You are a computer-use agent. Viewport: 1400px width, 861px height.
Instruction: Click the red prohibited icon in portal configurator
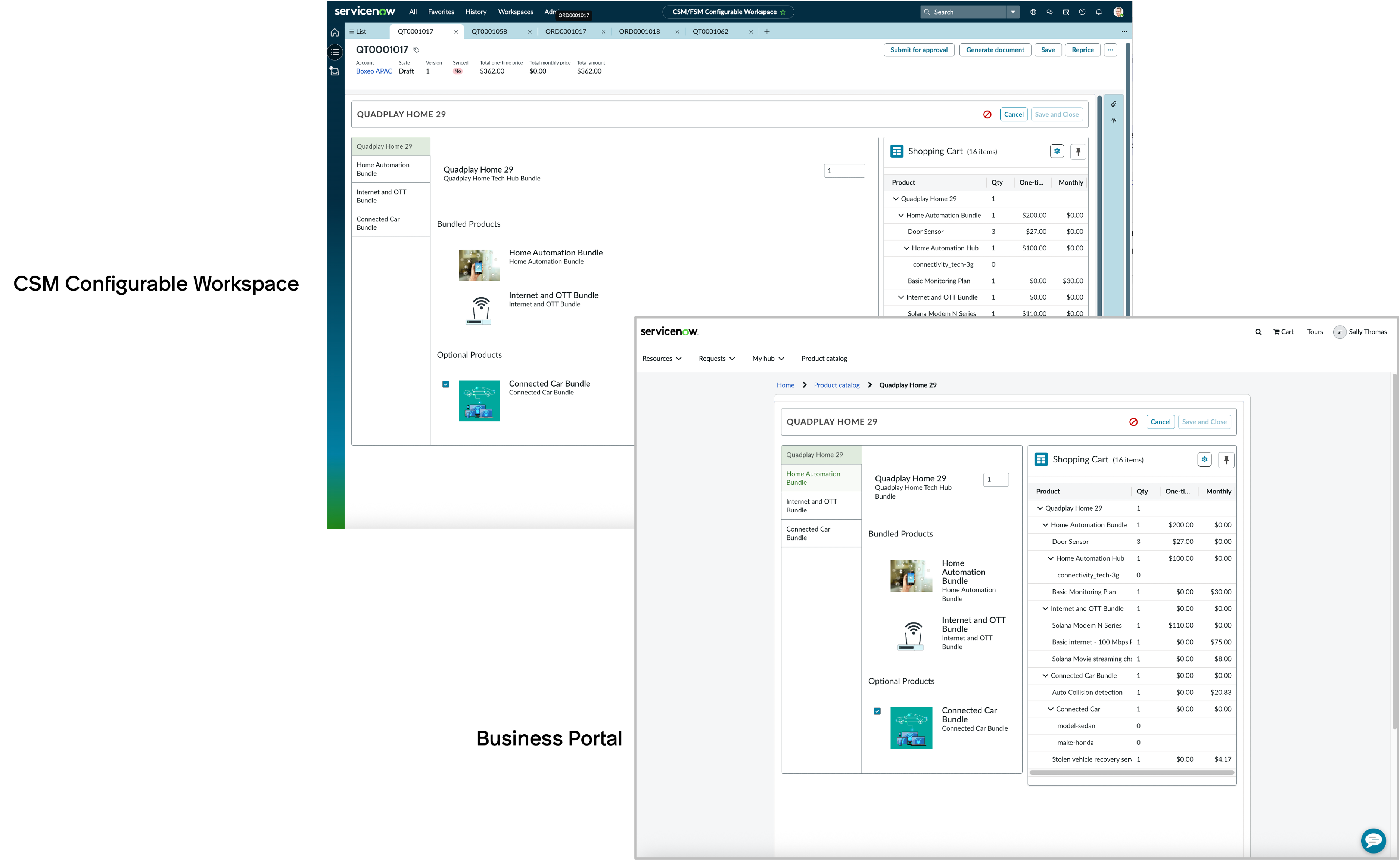(x=1134, y=422)
